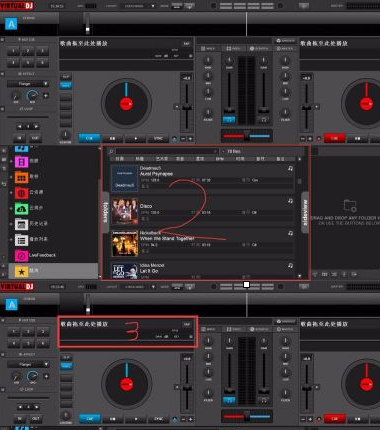Click the left GAIN knob in upper mixer
Image resolution: width=380 pixels, height=430 pixels.
[x=229, y=61]
